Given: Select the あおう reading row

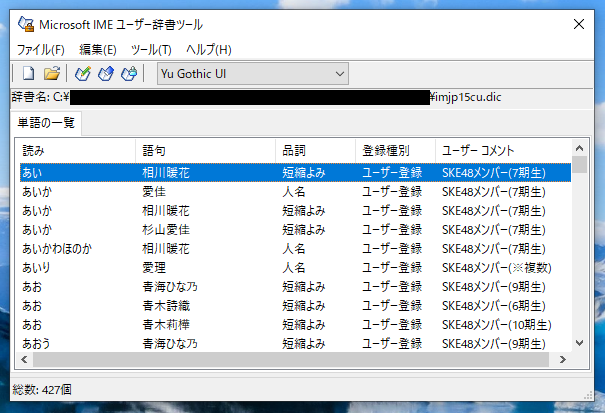Looking at the screenshot, I should tap(296, 344).
